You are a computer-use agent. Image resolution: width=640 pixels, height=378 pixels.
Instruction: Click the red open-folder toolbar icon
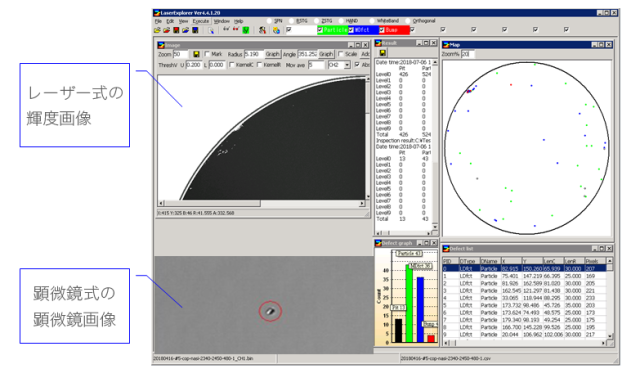tap(167, 30)
